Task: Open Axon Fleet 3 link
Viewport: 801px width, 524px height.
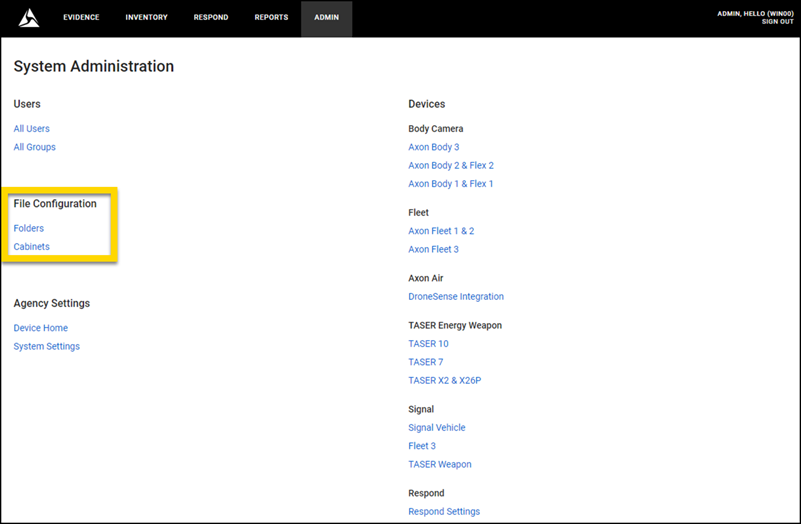Action: tap(434, 249)
